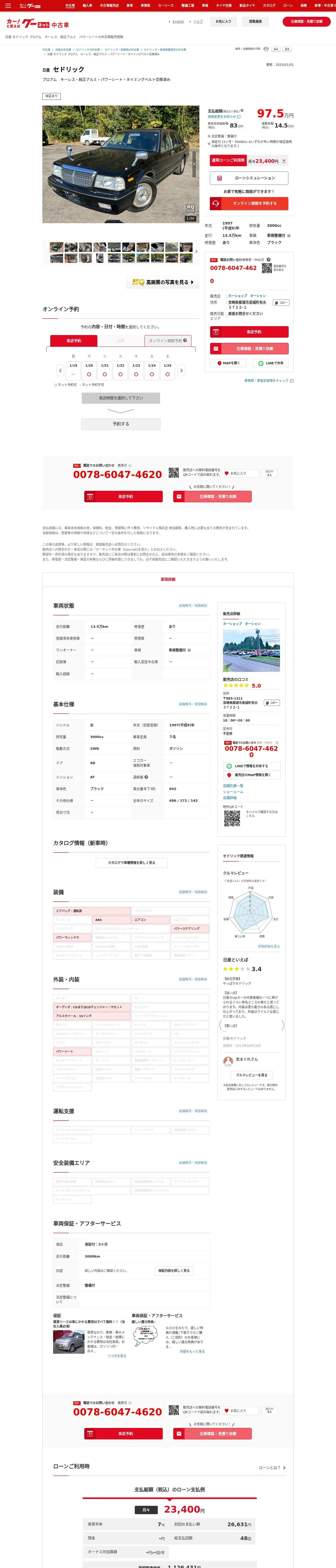Select the 1/24 date circle
The image size is (336, 1568).
click(x=152, y=374)
